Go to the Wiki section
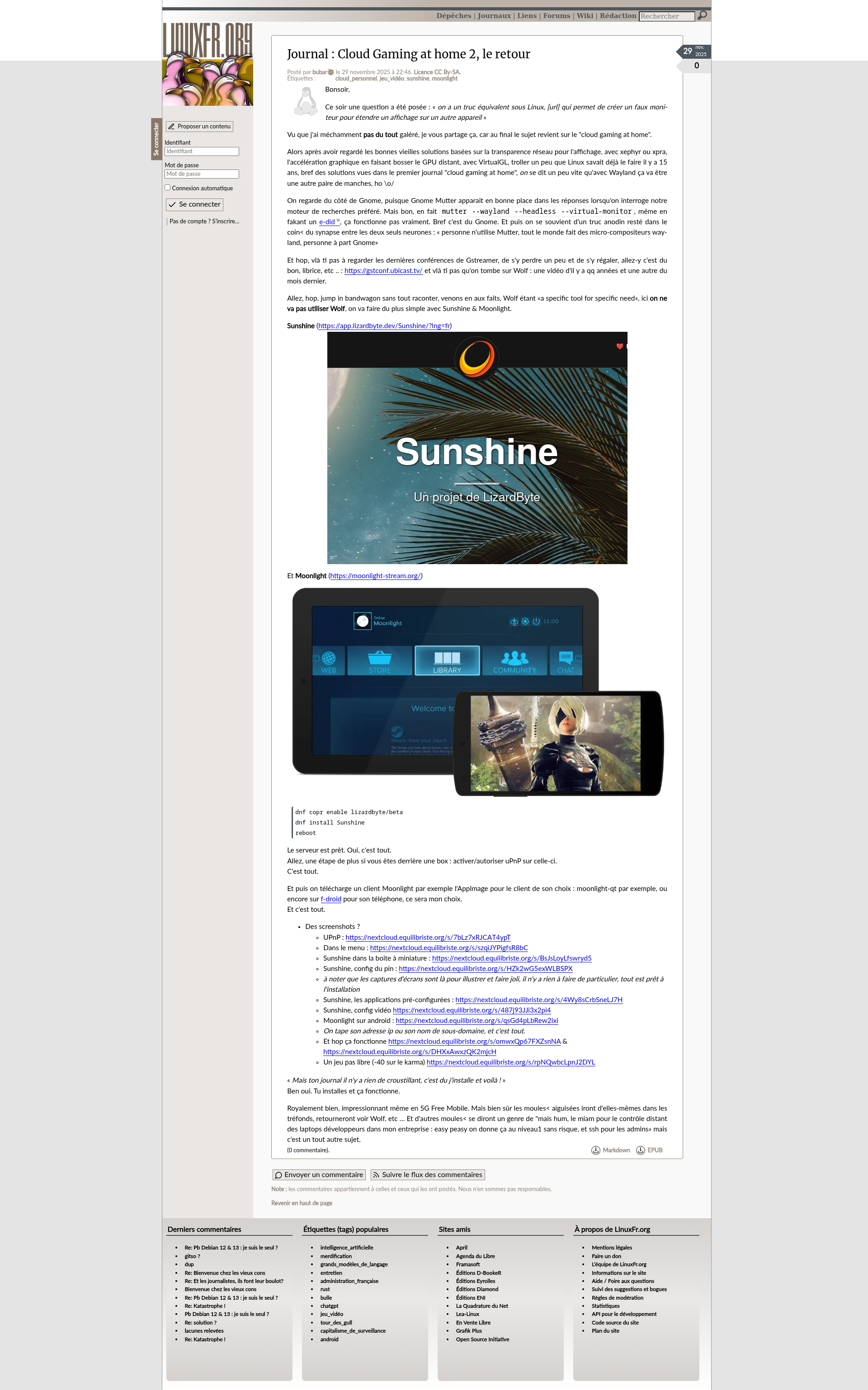This screenshot has width=868, height=1390. tap(585, 16)
